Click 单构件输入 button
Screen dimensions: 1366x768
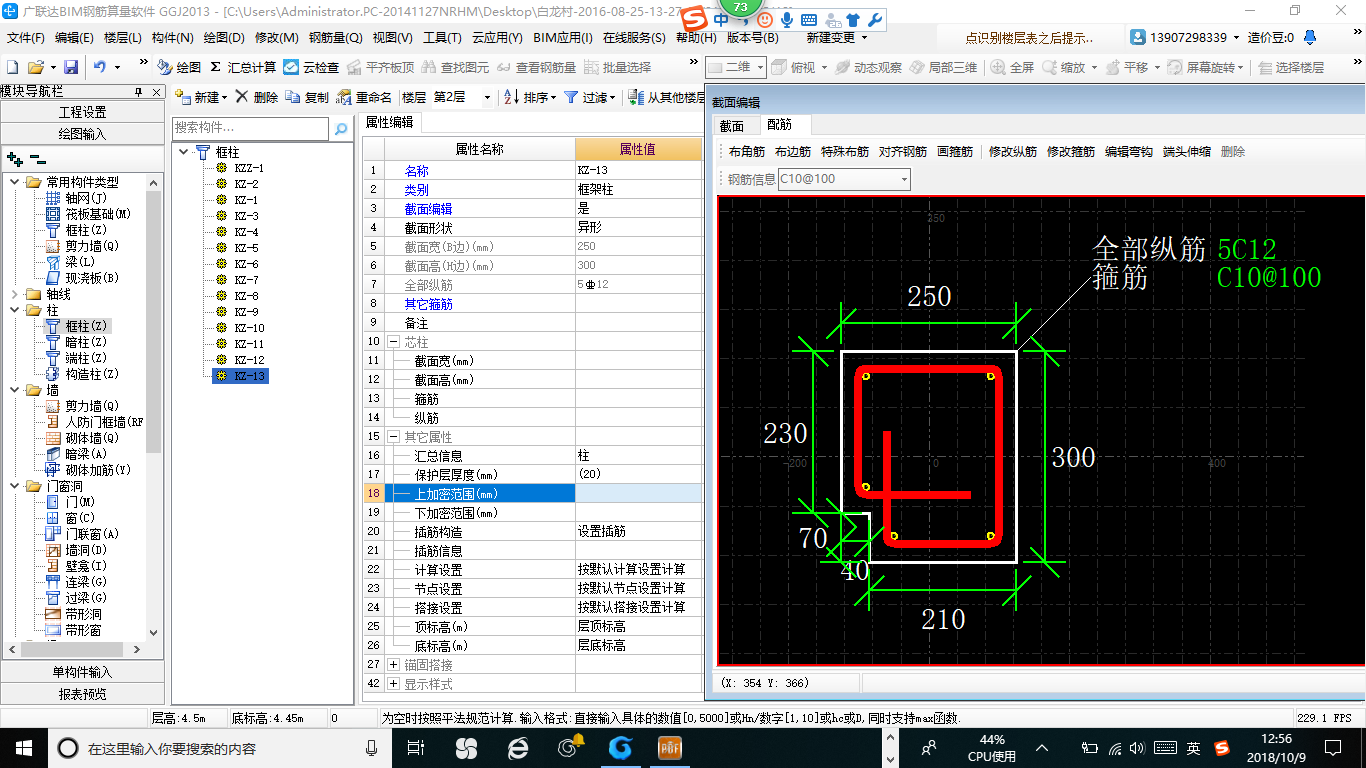pyautogui.click(x=82, y=672)
